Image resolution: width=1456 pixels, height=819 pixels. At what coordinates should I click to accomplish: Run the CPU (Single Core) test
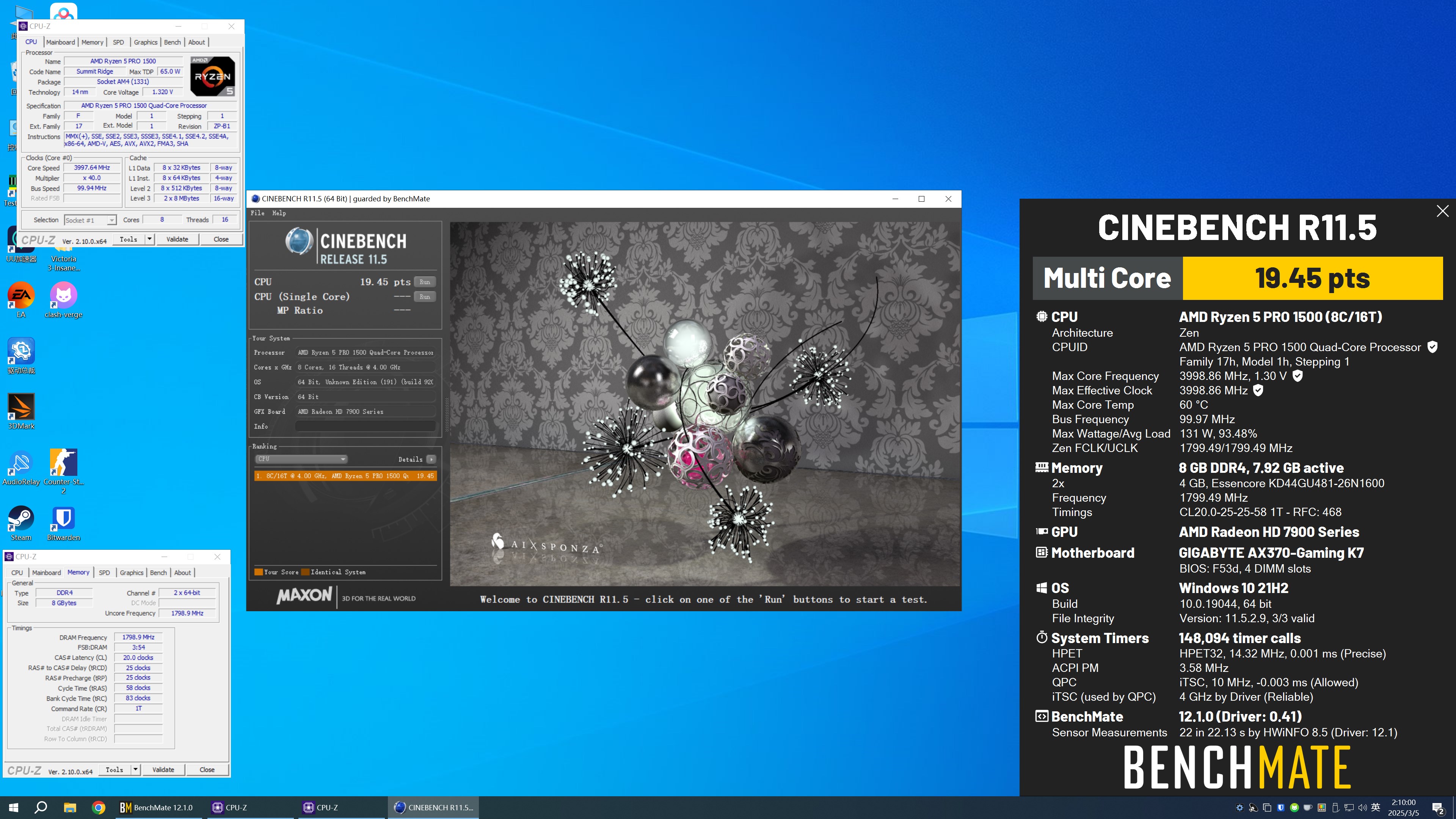(425, 297)
